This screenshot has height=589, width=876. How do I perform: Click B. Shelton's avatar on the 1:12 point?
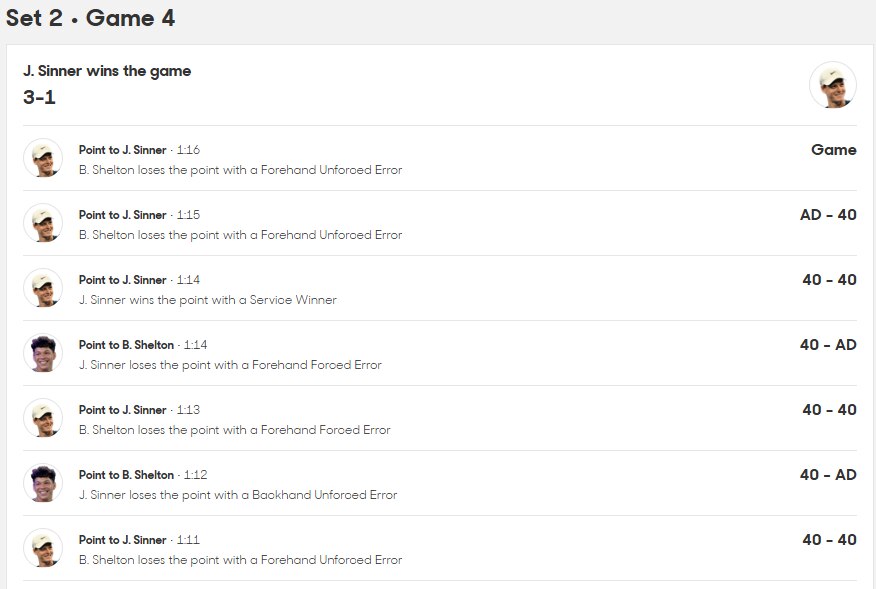43,483
